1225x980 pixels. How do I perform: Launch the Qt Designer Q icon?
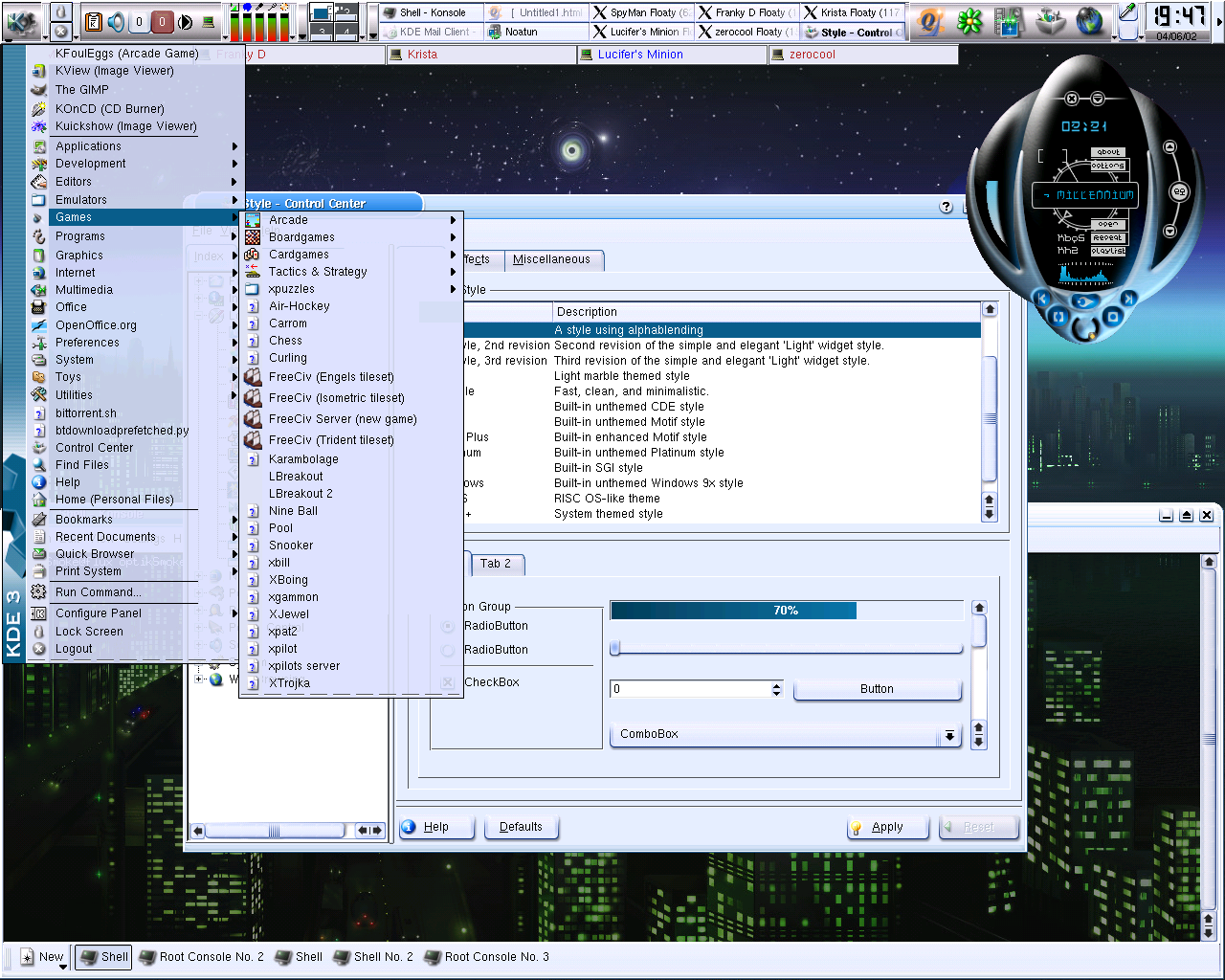[928, 21]
